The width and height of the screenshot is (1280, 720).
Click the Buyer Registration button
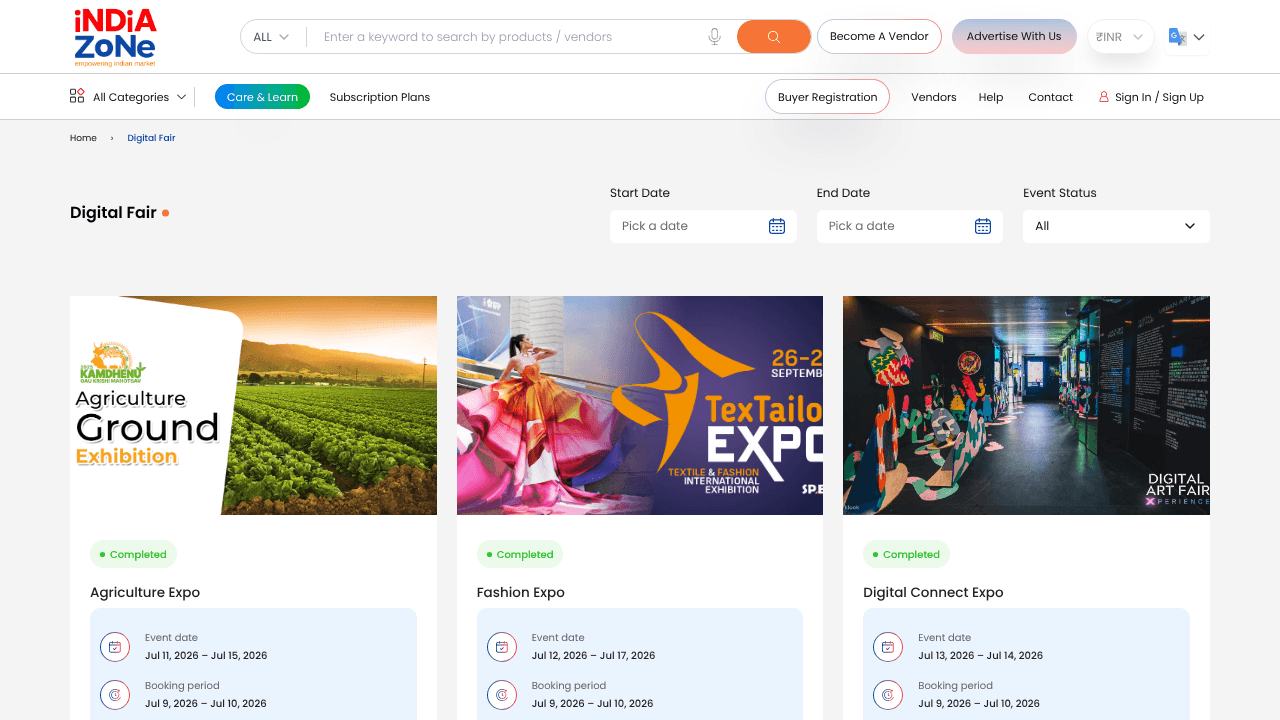(x=827, y=97)
